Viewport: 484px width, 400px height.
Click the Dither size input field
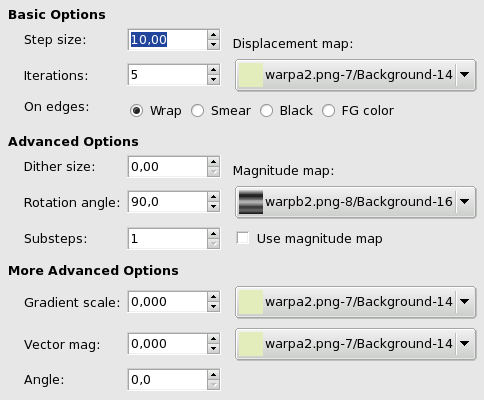[168, 167]
